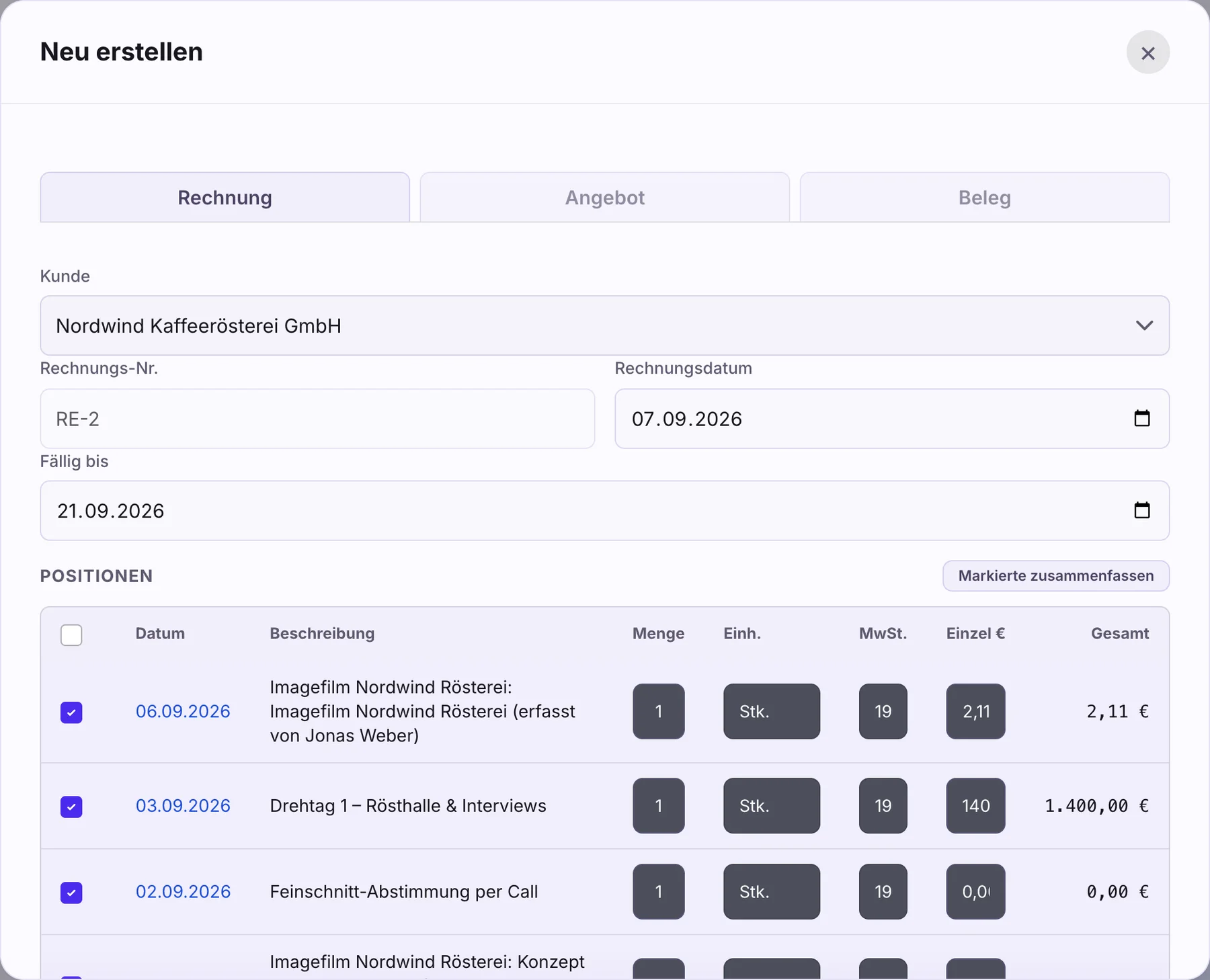
Task: Open the 06.09.2026 date link
Action: (x=183, y=711)
